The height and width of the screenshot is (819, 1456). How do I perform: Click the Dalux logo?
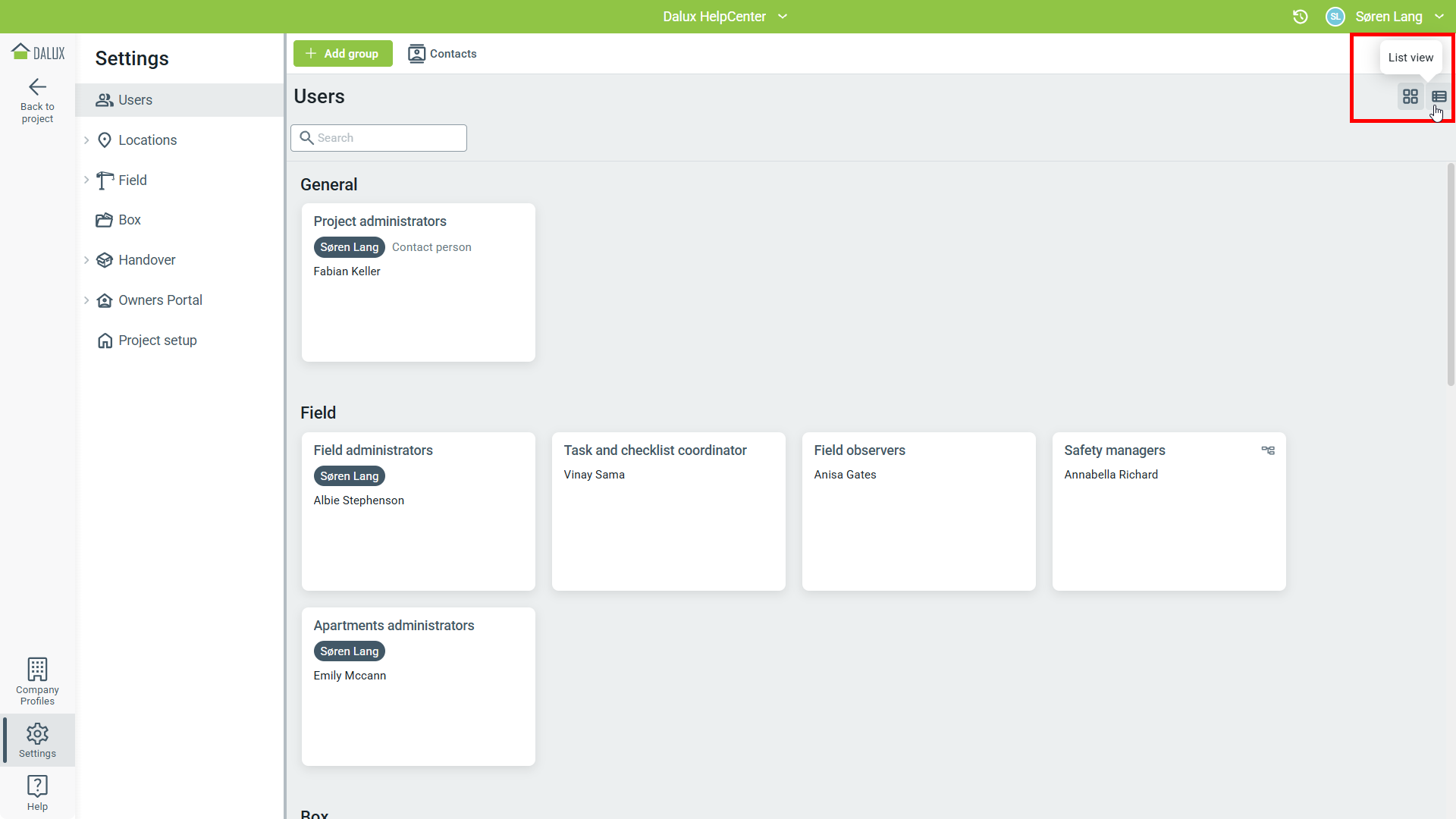point(38,52)
